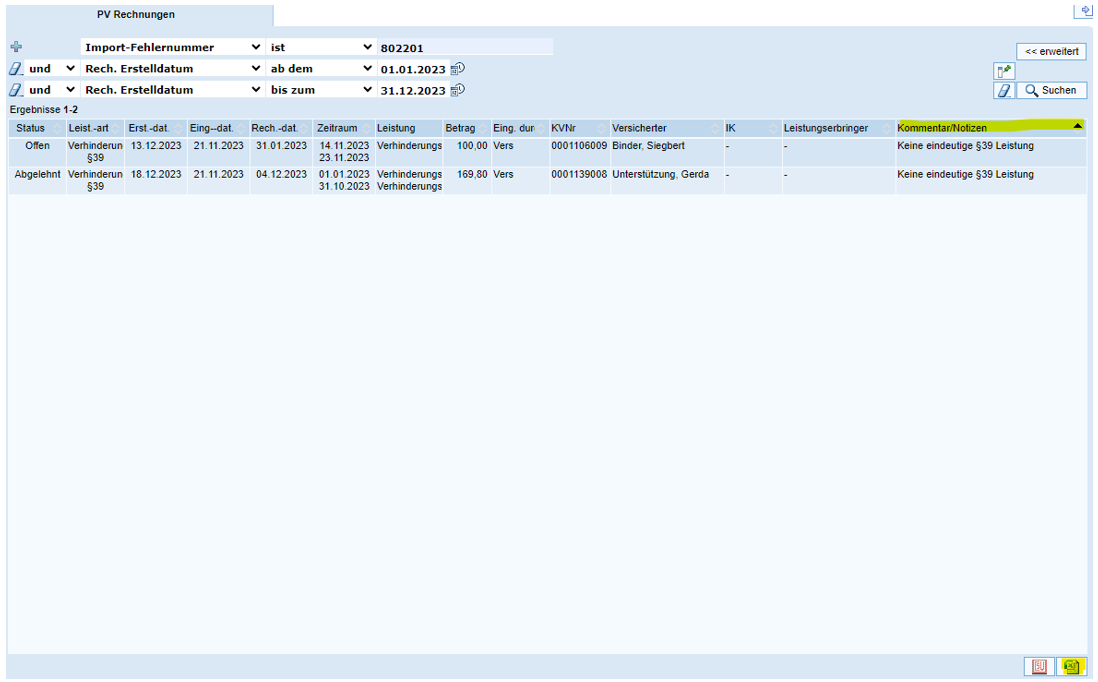Click the PDF export icon at bottom right
This screenshot has height=682, width=1098.
point(1040,666)
